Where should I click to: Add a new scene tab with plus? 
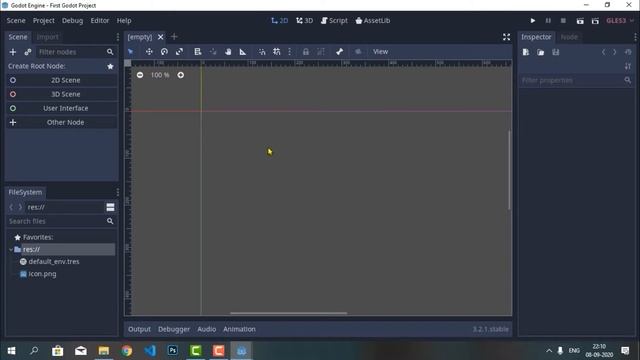point(174,37)
